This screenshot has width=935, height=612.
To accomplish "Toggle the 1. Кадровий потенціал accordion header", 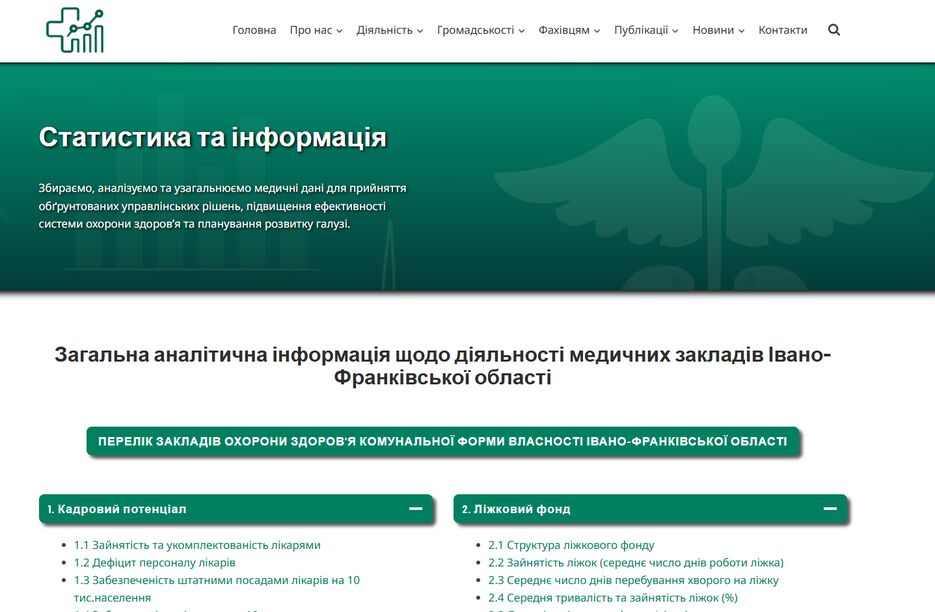I will click(x=236, y=509).
